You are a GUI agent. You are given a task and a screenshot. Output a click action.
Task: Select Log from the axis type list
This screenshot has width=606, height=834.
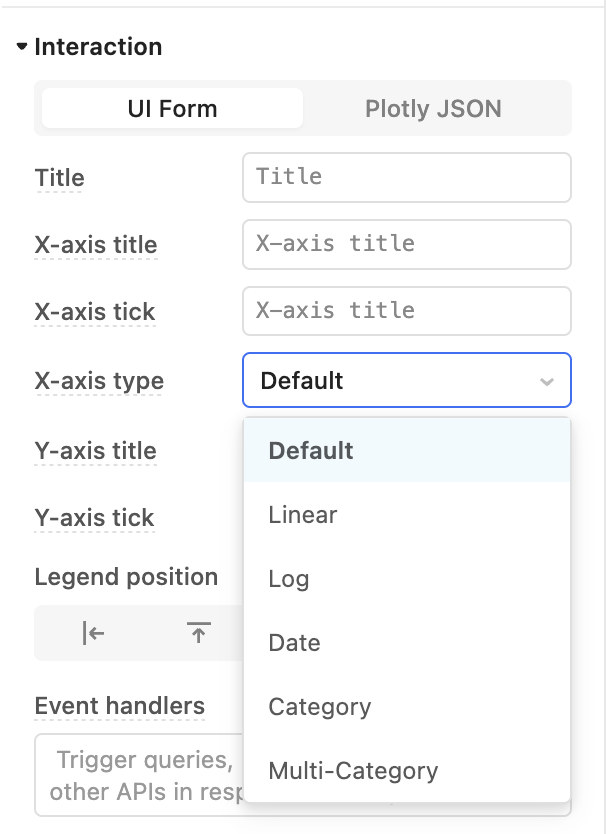(x=407, y=579)
